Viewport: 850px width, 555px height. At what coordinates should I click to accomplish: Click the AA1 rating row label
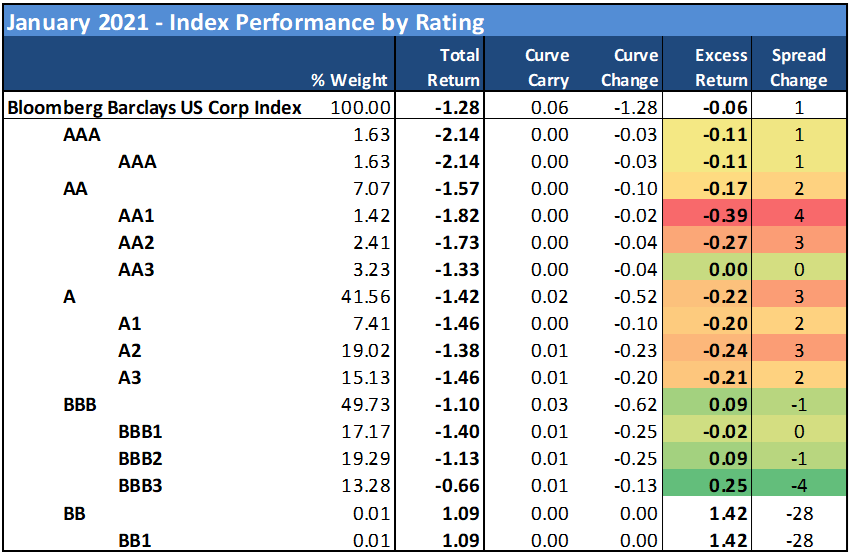pyautogui.click(x=137, y=214)
